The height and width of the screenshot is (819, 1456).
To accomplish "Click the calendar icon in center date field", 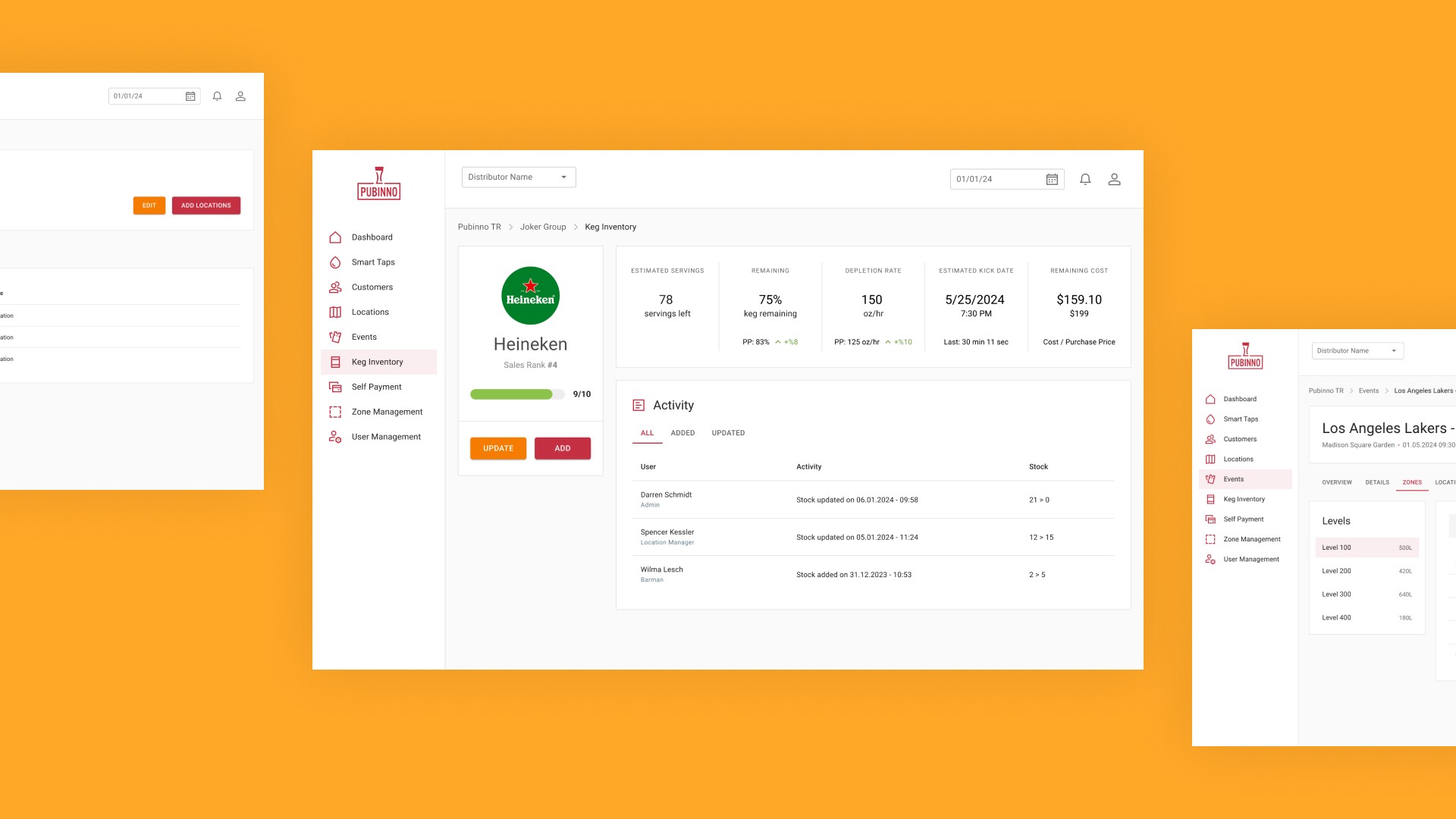I will (x=1052, y=179).
